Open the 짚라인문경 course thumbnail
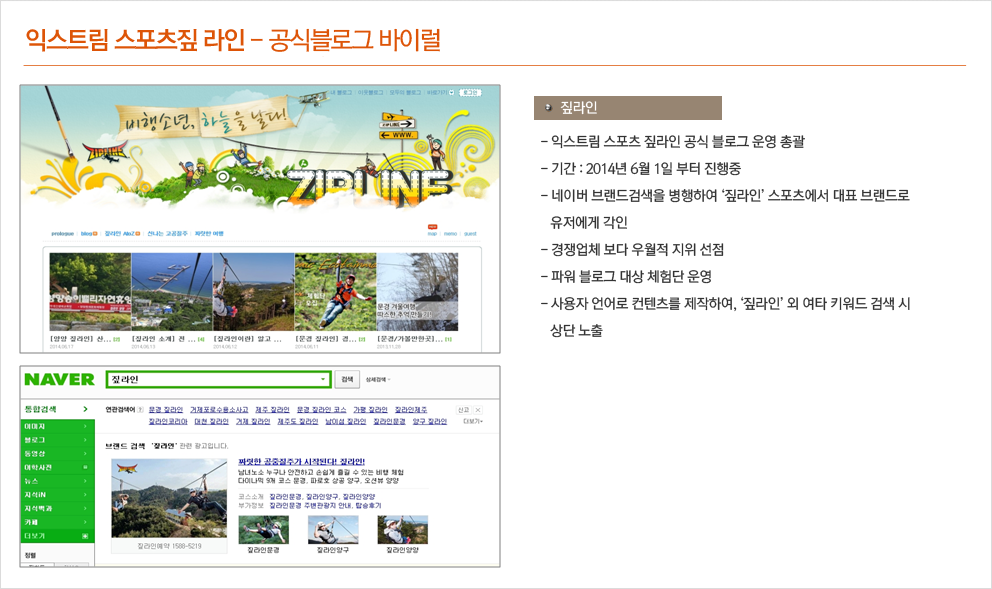This screenshot has width=992, height=589. coord(263,530)
